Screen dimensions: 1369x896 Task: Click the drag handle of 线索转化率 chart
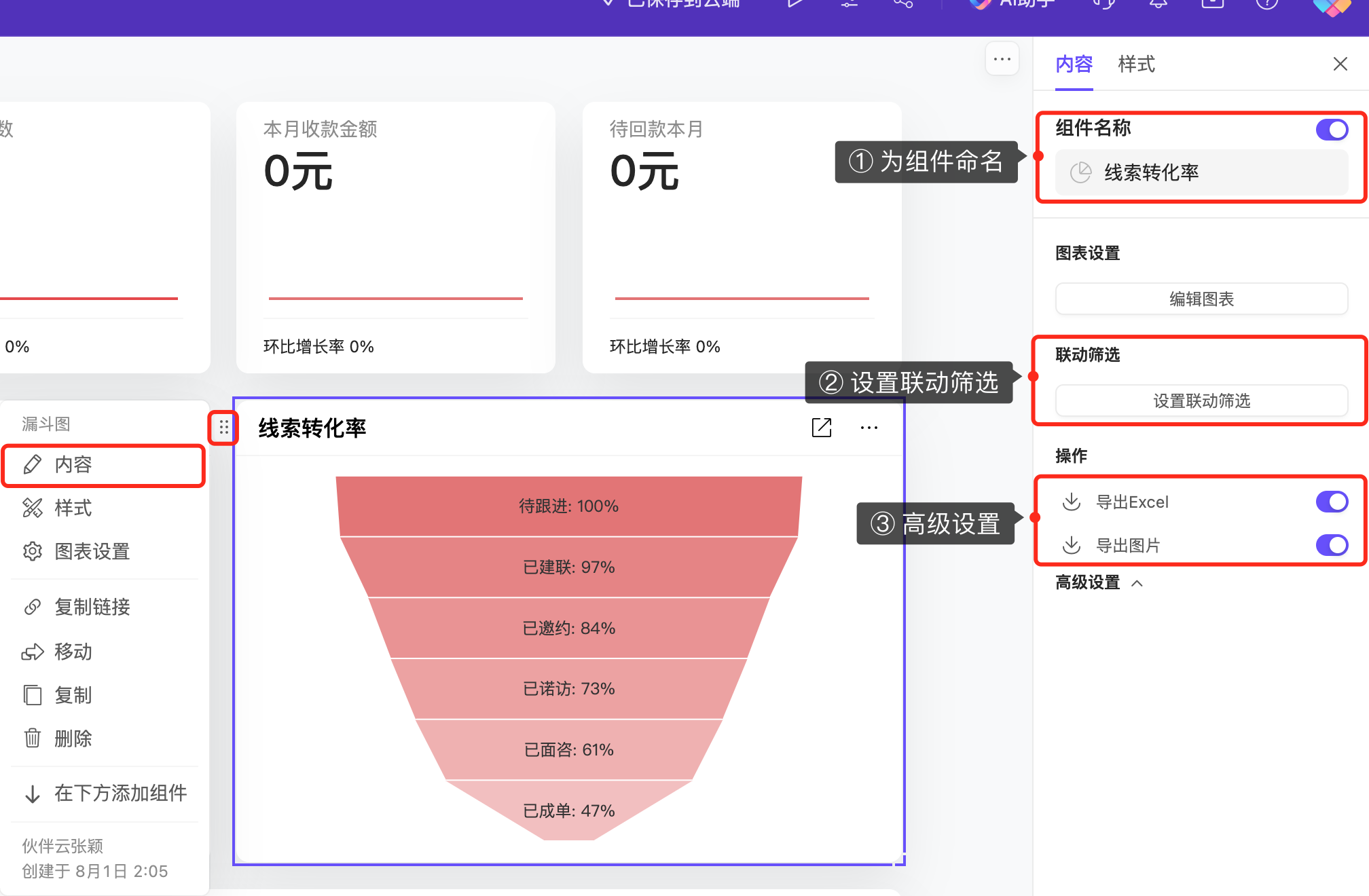pyautogui.click(x=223, y=428)
